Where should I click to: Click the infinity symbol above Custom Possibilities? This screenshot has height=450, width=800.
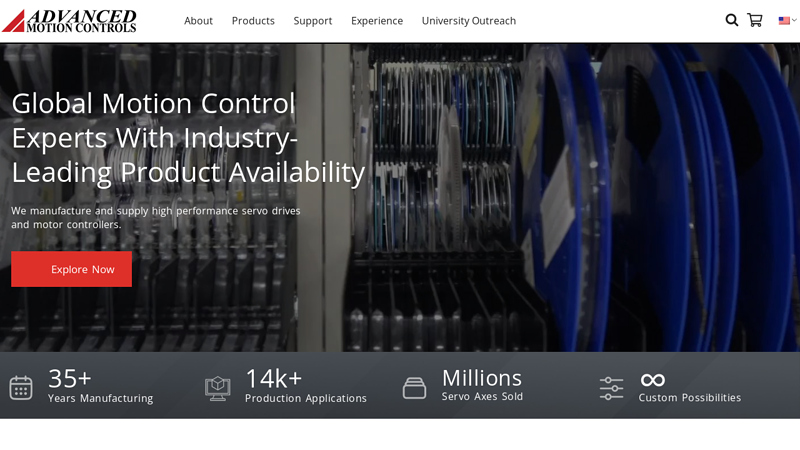(653, 380)
